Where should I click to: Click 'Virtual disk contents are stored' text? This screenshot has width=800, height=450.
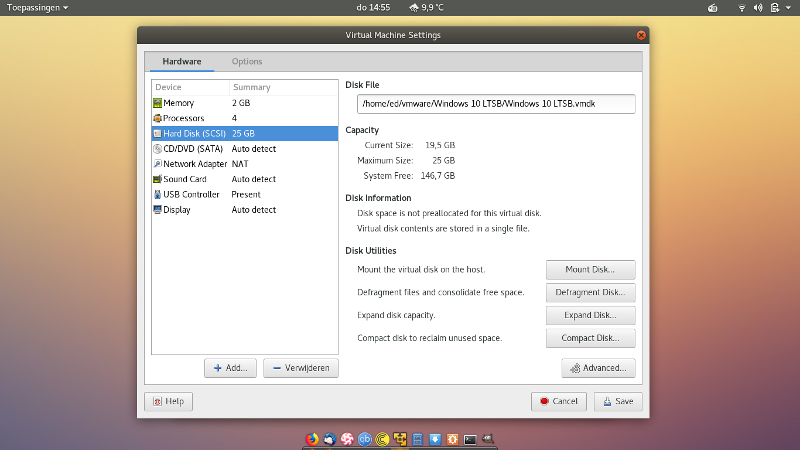[x=443, y=229]
